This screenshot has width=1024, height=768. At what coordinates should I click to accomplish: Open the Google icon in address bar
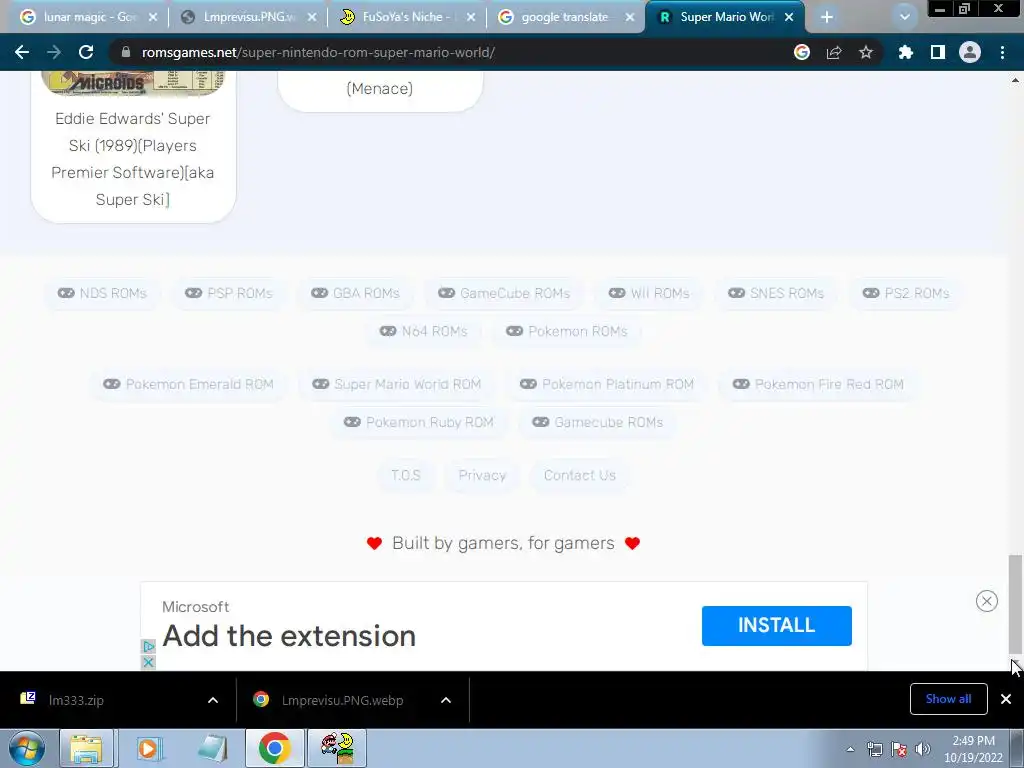[x=801, y=52]
